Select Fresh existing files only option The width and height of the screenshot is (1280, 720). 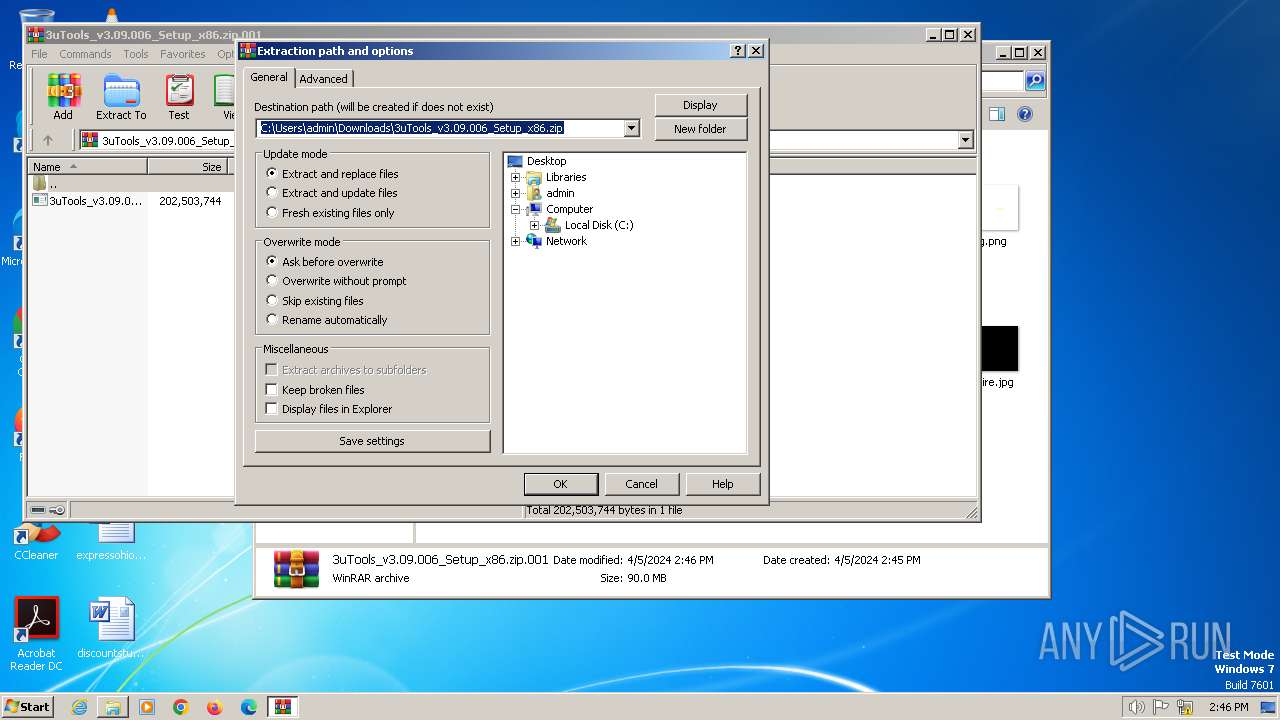pos(330,213)
